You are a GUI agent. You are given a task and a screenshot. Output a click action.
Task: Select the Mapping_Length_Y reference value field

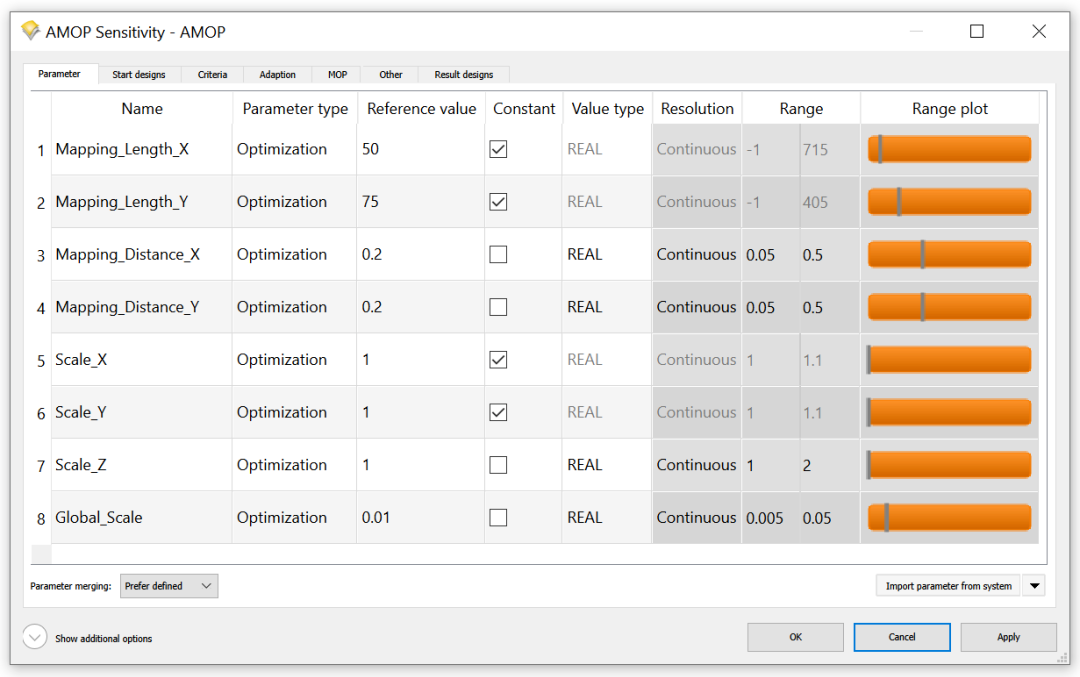coord(420,202)
